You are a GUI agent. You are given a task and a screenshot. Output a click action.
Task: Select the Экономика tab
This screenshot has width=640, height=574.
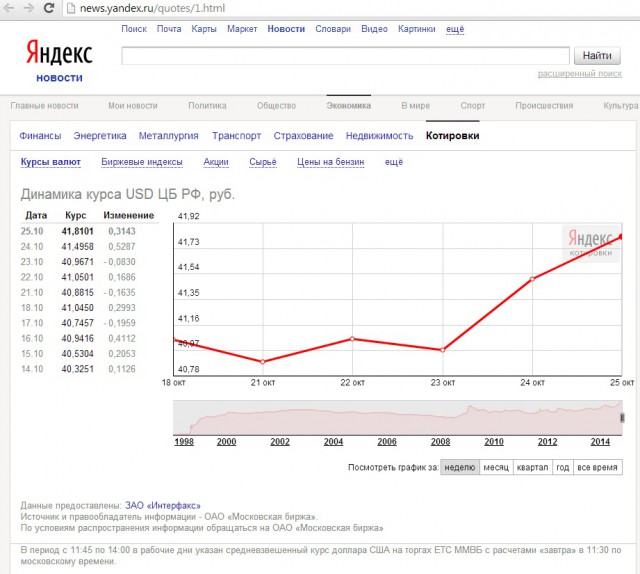click(349, 106)
